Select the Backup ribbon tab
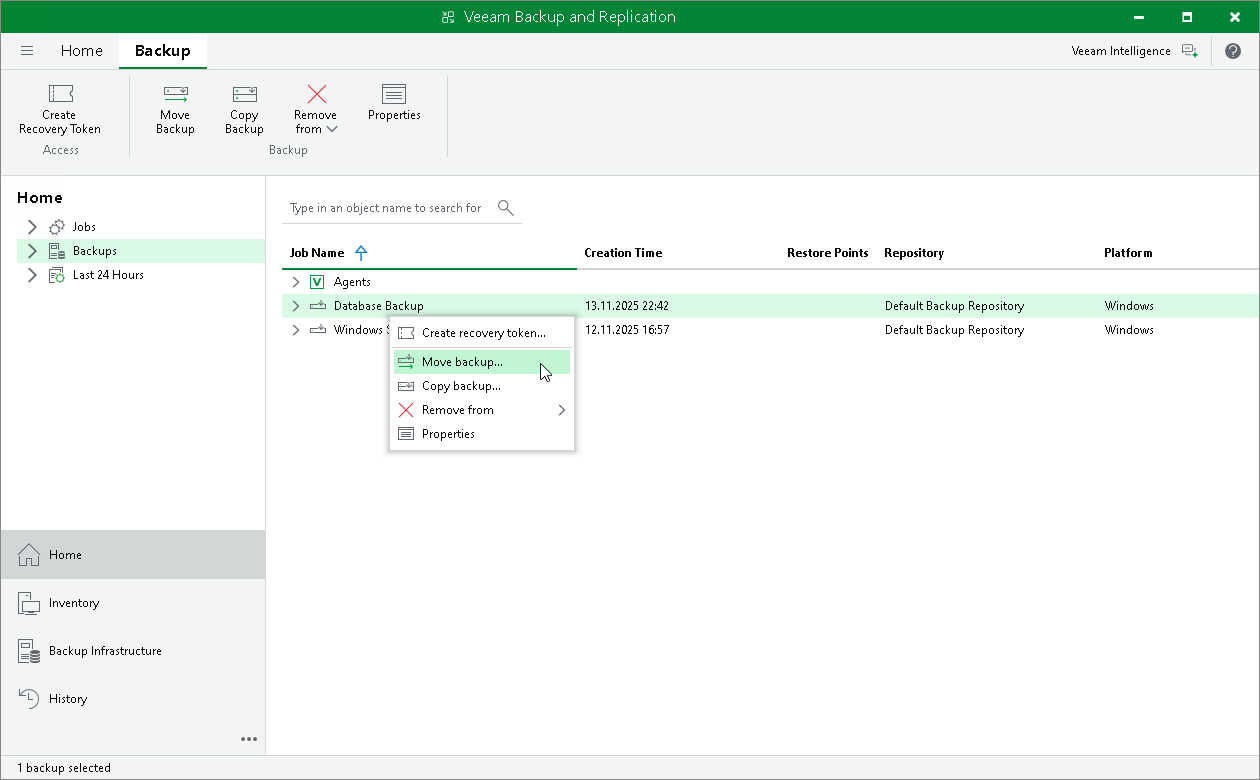 coord(163,51)
